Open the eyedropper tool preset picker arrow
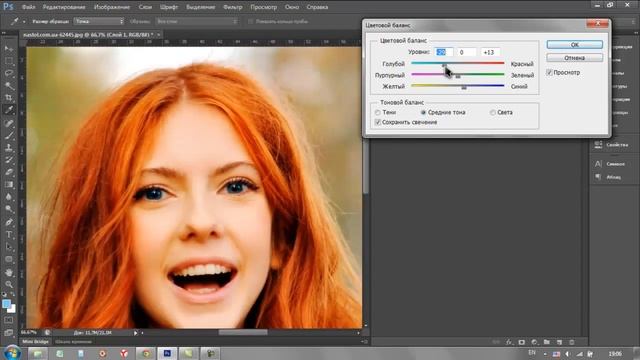The image size is (640, 360). [24, 21]
